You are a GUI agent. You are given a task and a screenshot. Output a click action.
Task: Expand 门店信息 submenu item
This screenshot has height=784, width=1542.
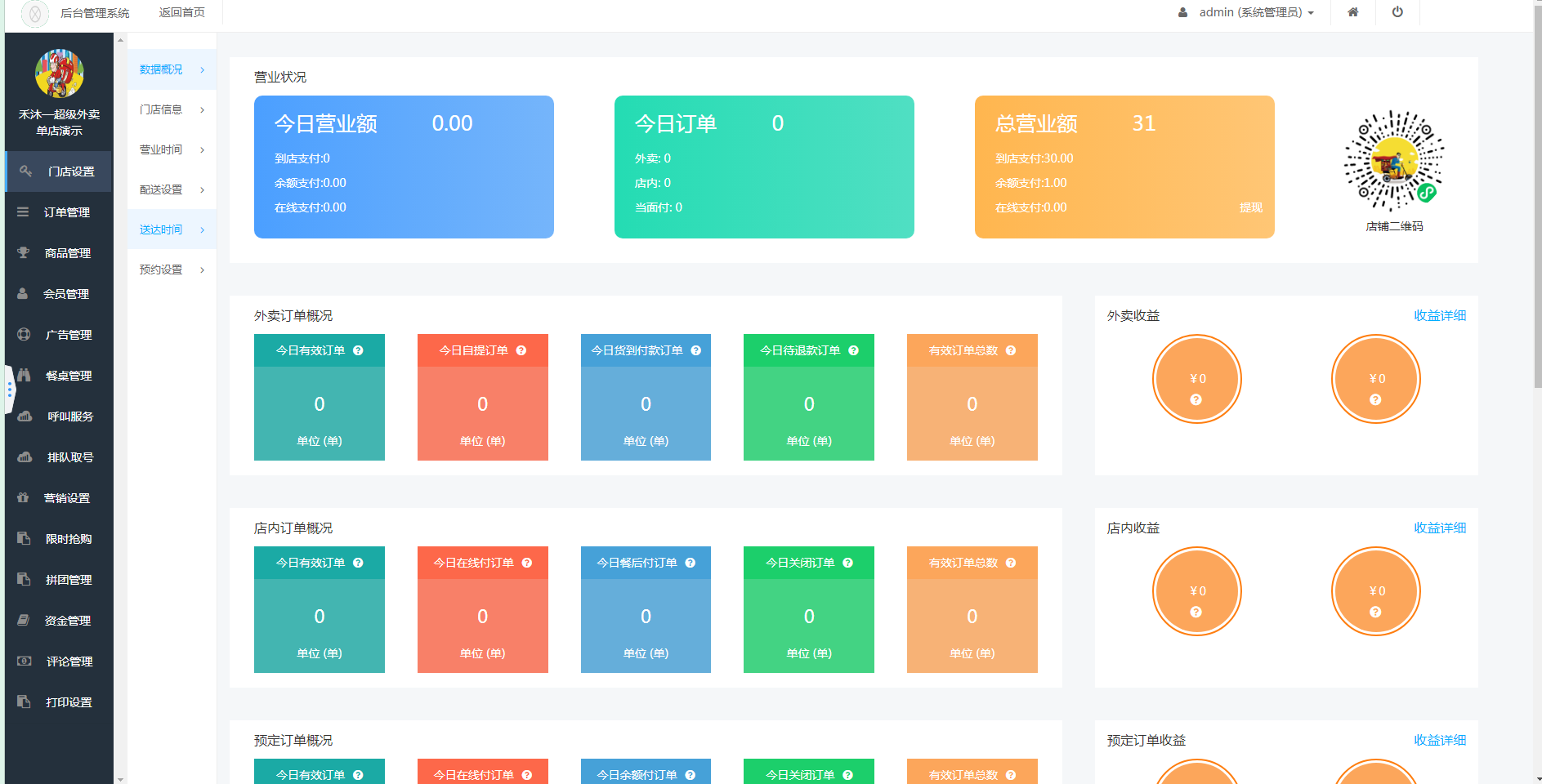pyautogui.click(x=172, y=109)
